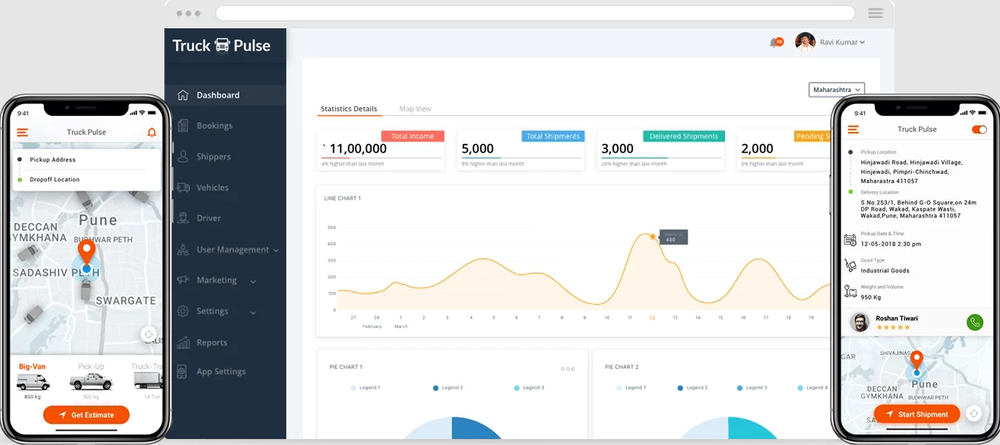Image resolution: width=1000 pixels, height=445 pixels.
Task: Click Pie Chart 1 Legend 3 color dot
Action: (x=517, y=388)
